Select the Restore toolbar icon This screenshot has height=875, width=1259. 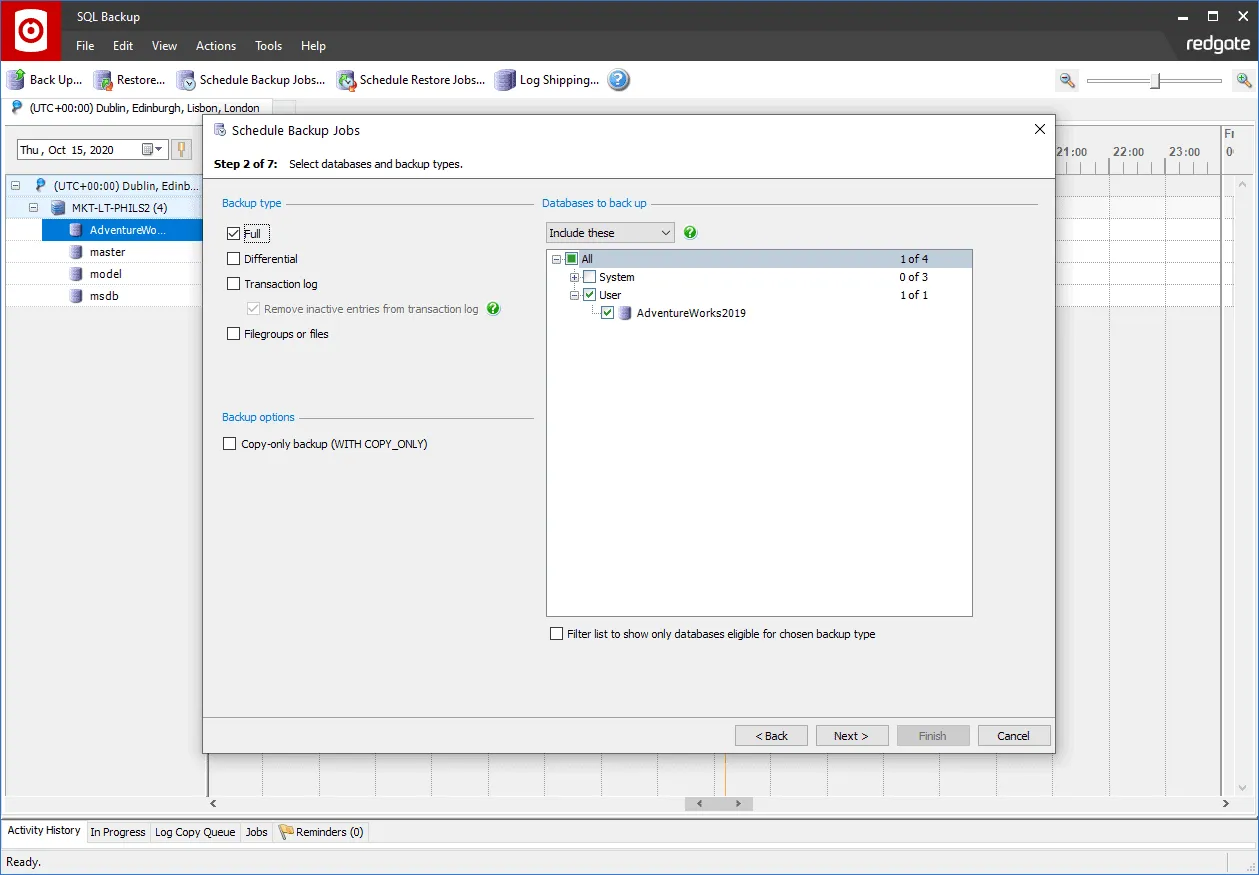click(100, 80)
